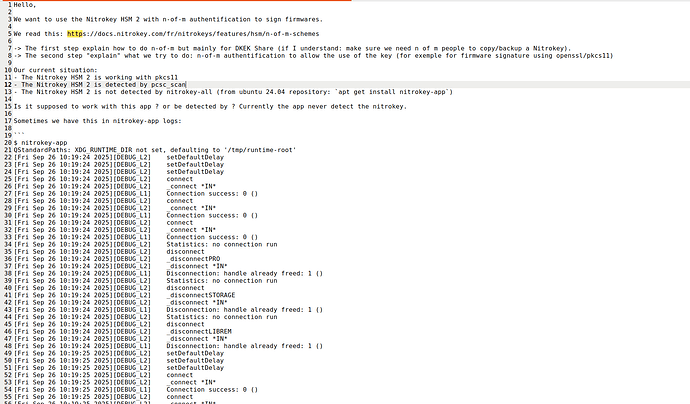
Task: Select line number 12 in the gutter
Action: click(x=8, y=84)
